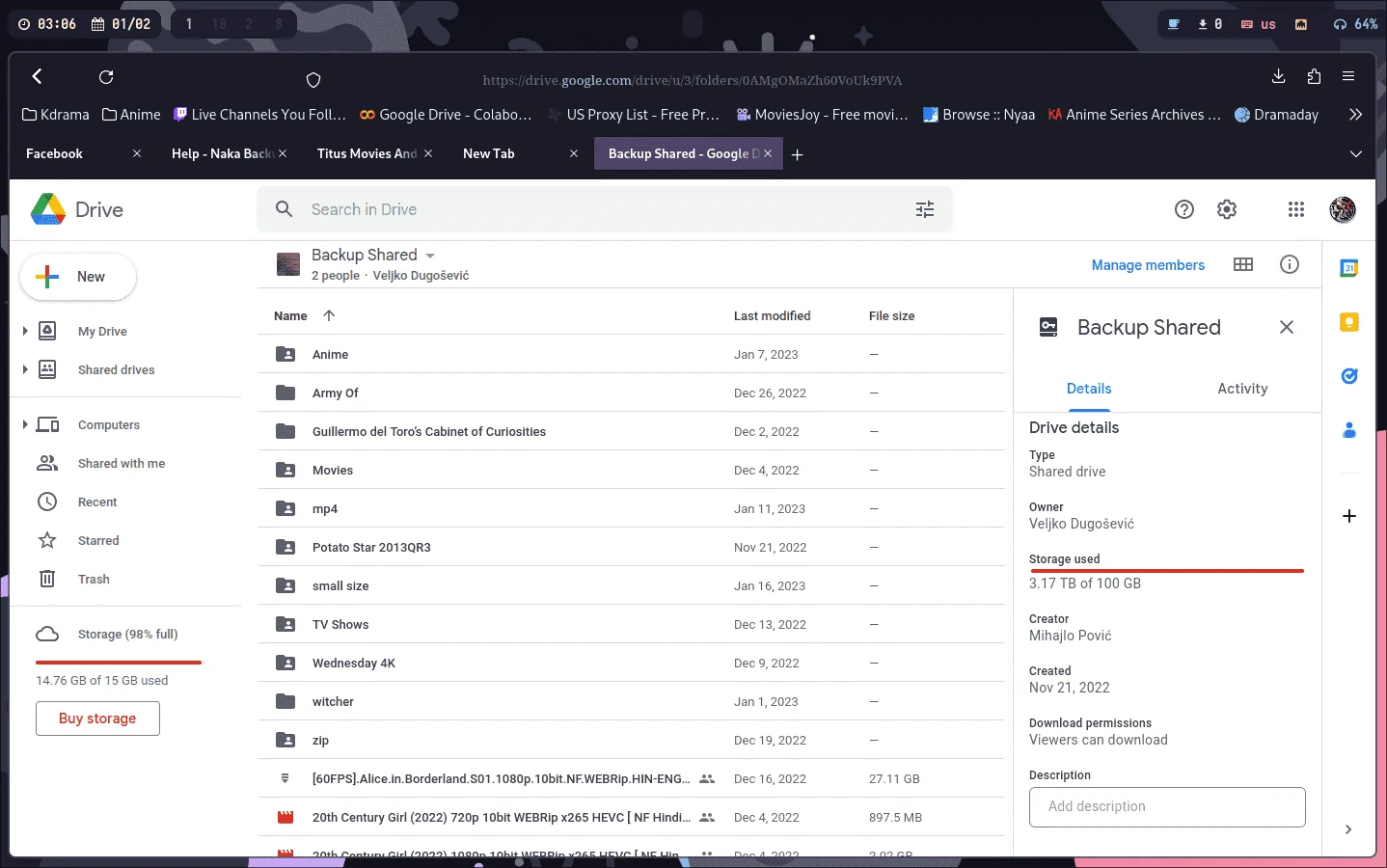The height and width of the screenshot is (868, 1387).
Task: Open Drive support help icon
Action: 1184,209
